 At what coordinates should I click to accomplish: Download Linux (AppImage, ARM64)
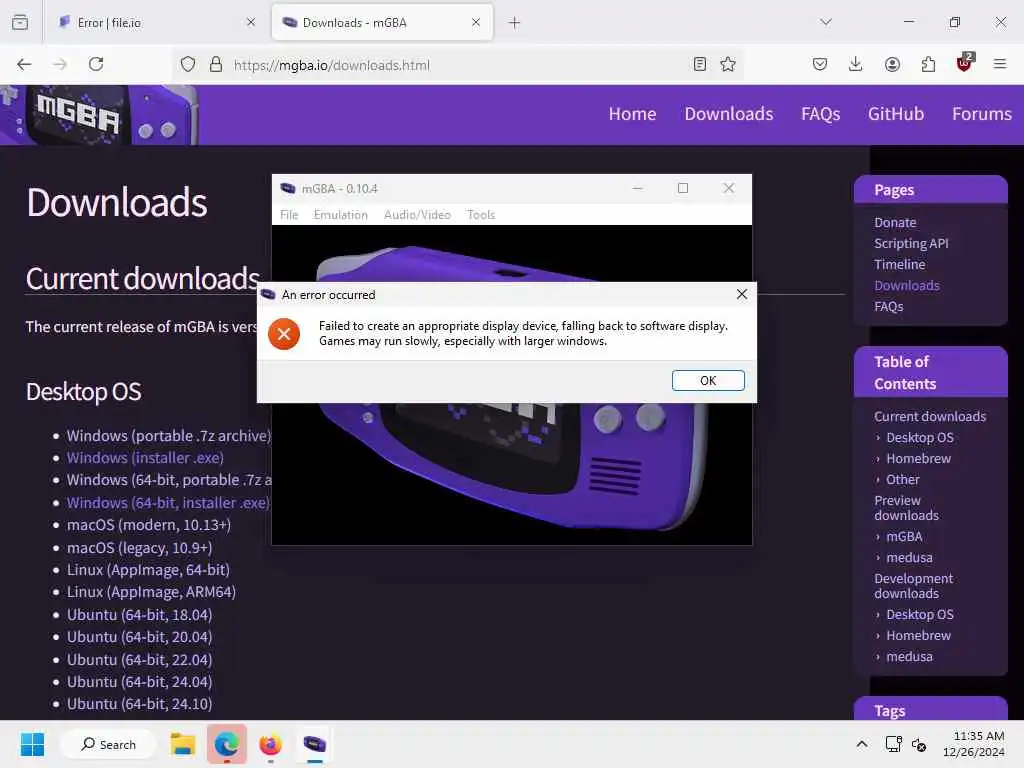151,592
